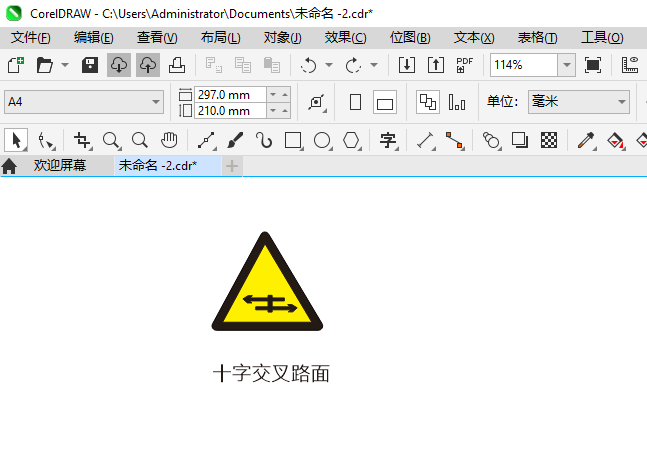Open the 文本(X) menu
Screen dimensions: 647x472
474,38
